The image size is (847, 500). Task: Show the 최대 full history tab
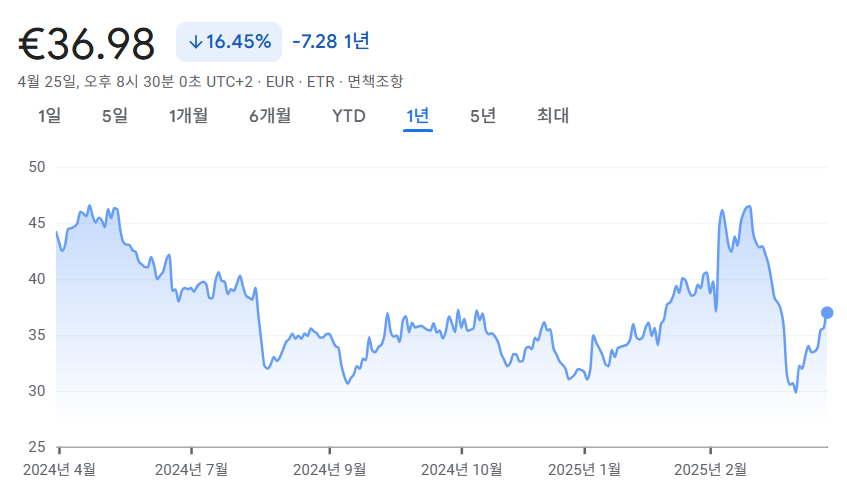[x=553, y=116]
